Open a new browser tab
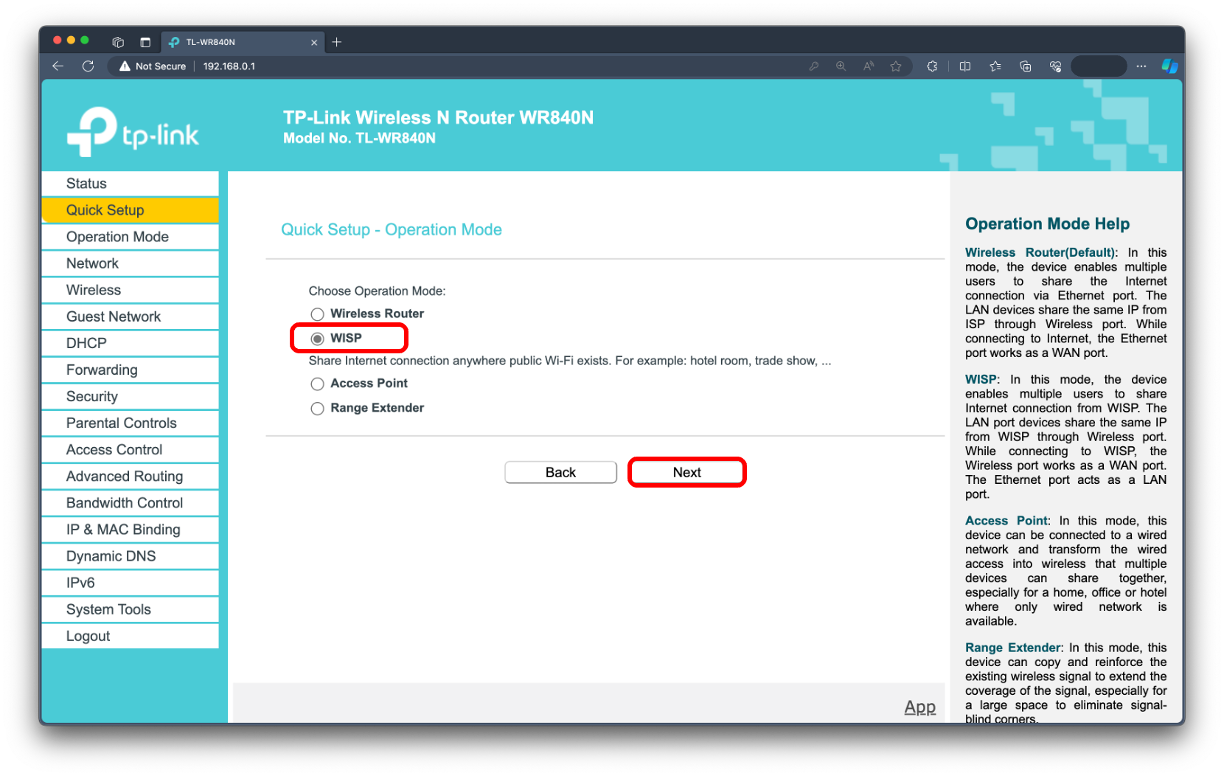This screenshot has width=1224, height=776. click(x=337, y=42)
